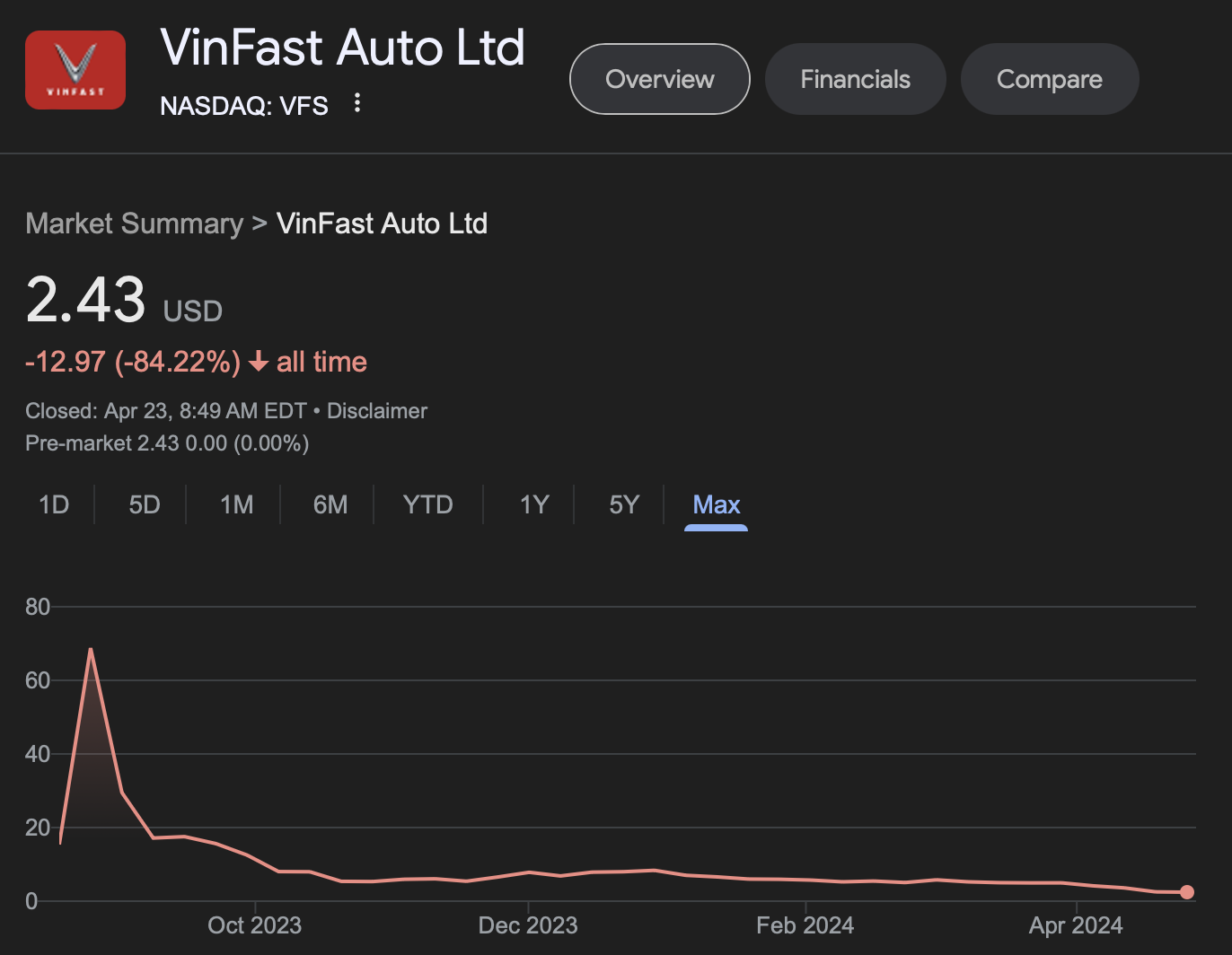Select the 1M time range
The width and height of the screenshot is (1232, 955).
(x=237, y=504)
